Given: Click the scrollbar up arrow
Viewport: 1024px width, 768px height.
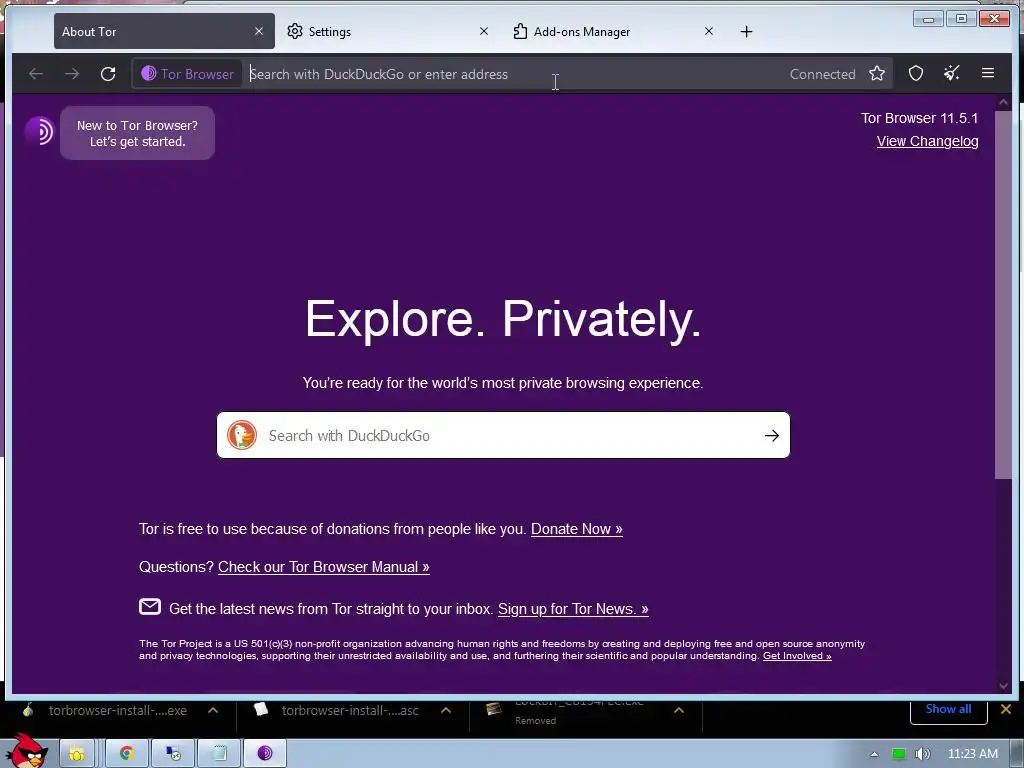Looking at the screenshot, I should click(1003, 102).
